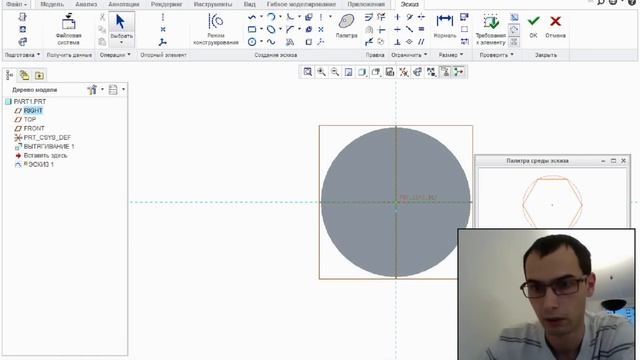Select the Arc sketch tool
Viewport: 640px width, 360px height.
pyautogui.click(x=271, y=17)
